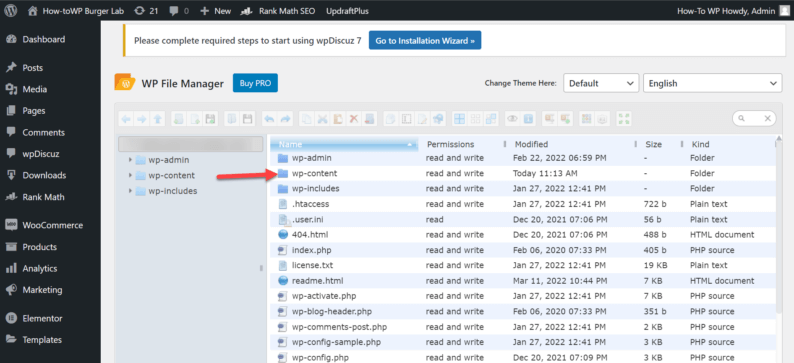Click the Undo toolbar icon
794x363 pixels.
tap(269, 119)
